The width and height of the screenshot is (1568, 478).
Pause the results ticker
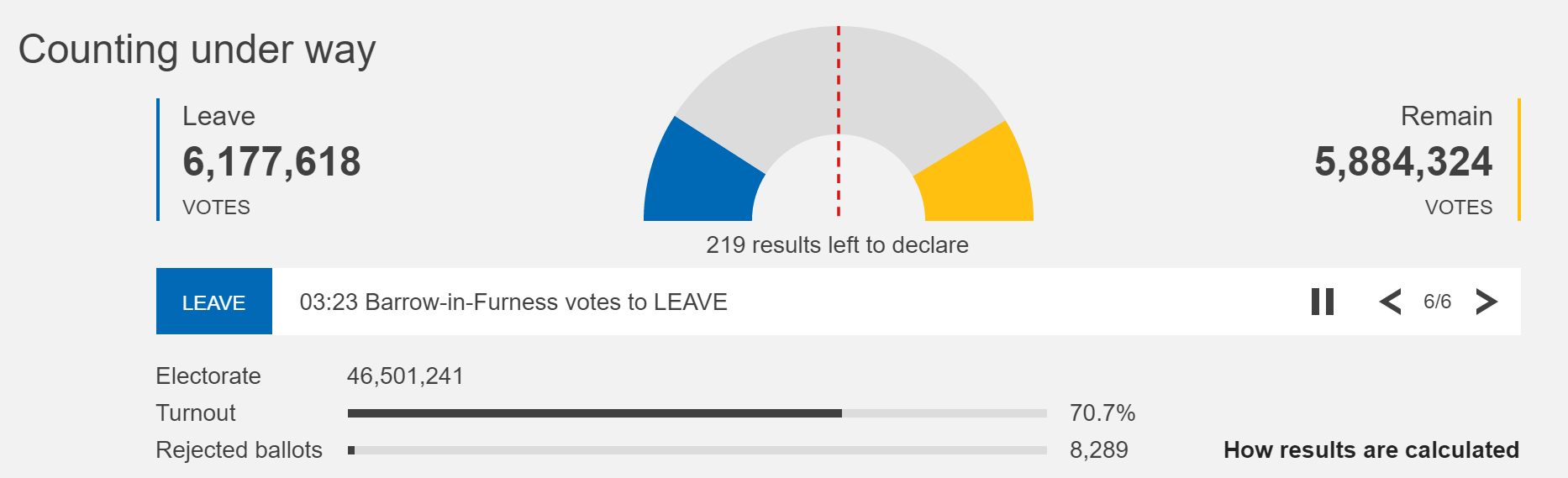[1323, 302]
